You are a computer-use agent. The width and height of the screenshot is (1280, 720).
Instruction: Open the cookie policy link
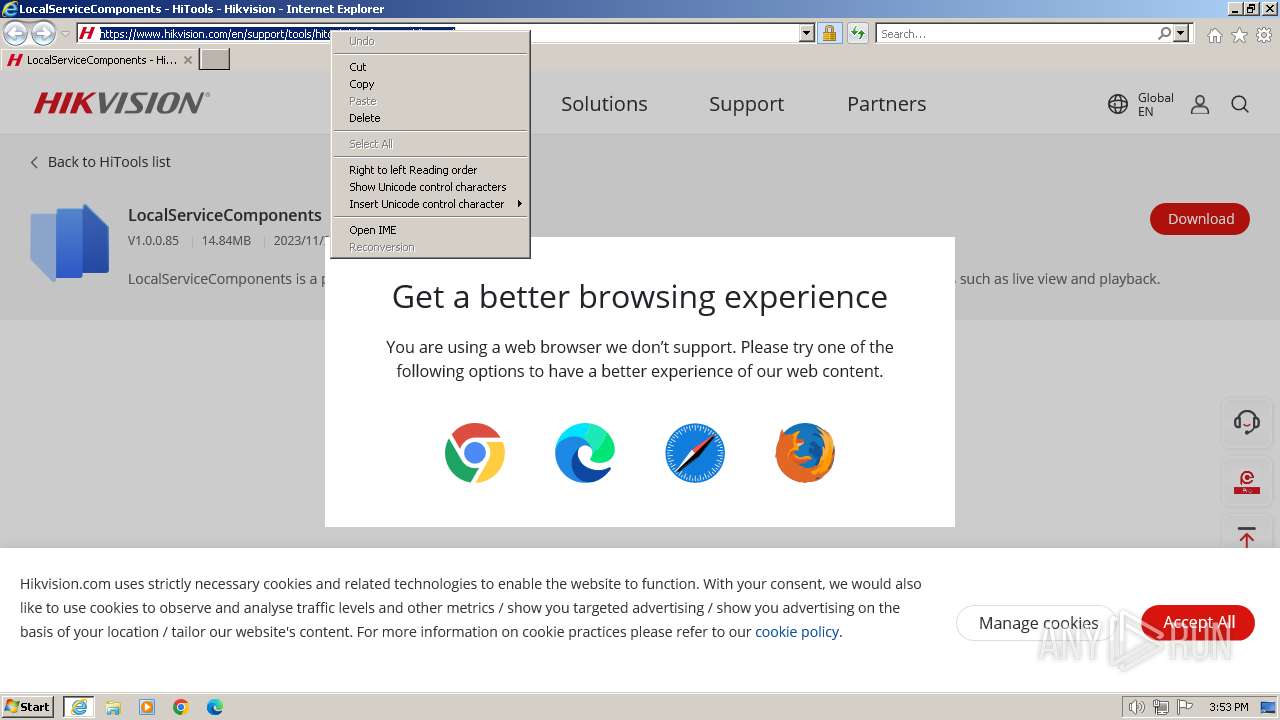point(797,632)
